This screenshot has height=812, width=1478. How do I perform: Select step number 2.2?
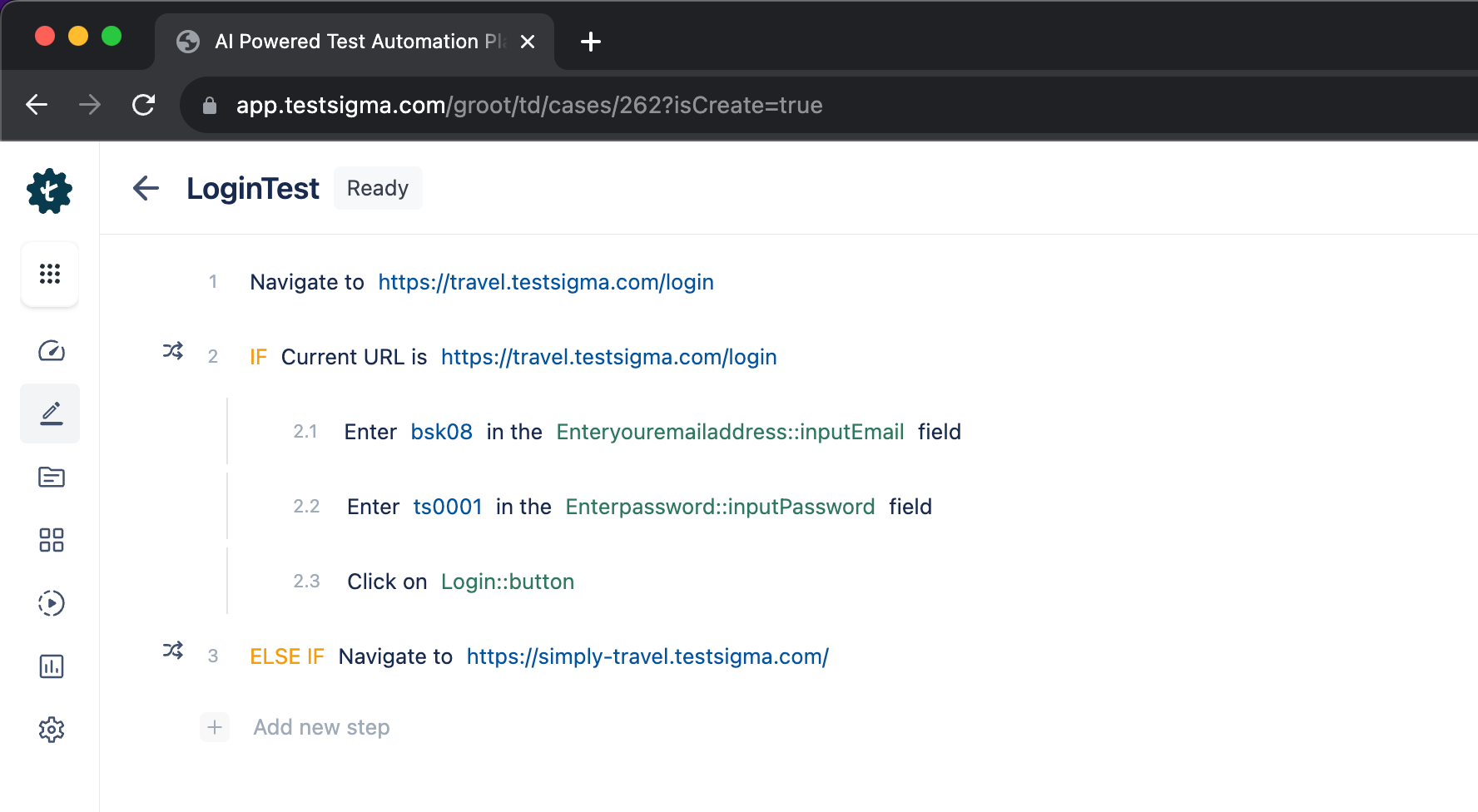306,507
